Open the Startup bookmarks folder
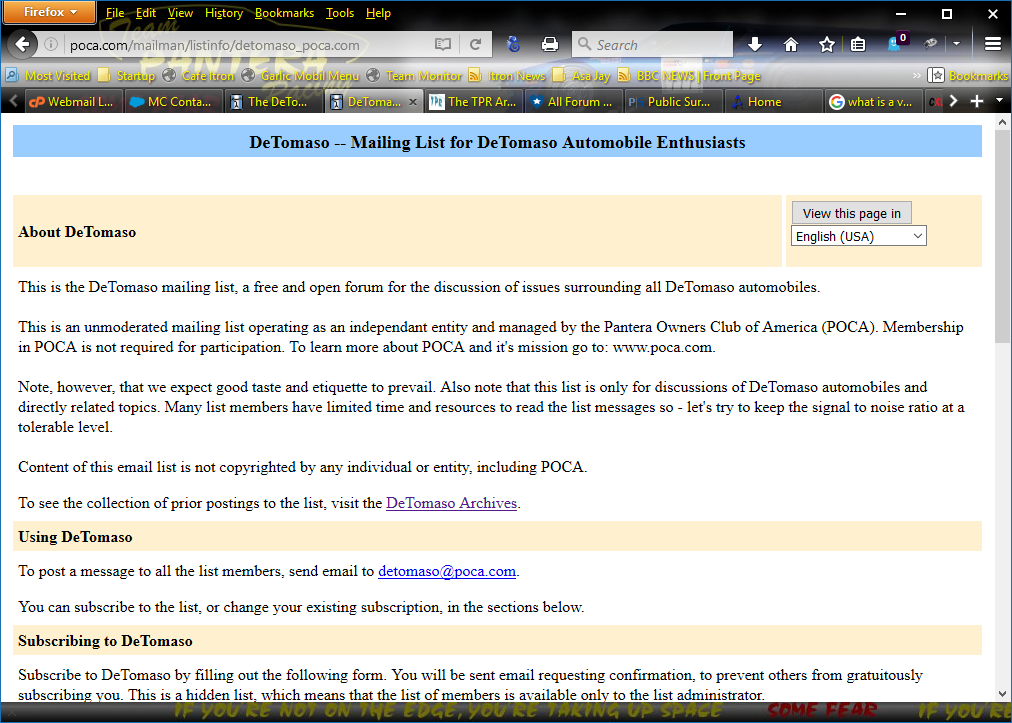The height and width of the screenshot is (723, 1012). tap(127, 76)
